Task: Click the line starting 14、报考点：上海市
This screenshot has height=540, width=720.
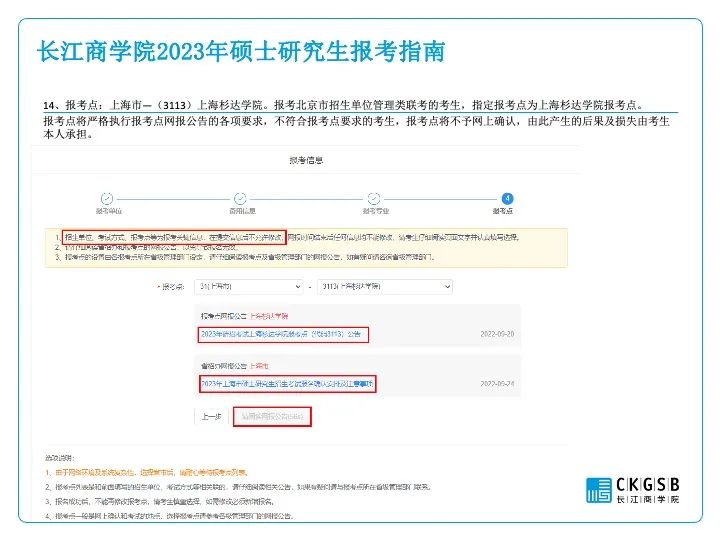Action: (343, 105)
